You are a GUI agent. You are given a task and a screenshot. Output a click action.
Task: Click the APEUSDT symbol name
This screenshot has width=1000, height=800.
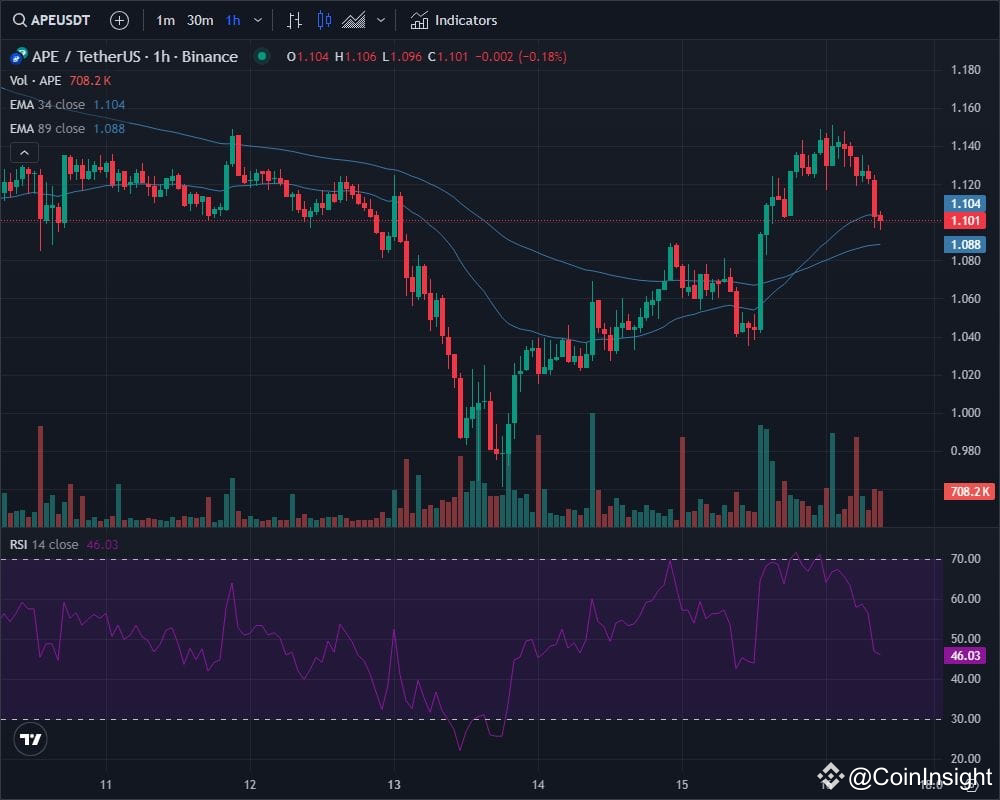pos(62,20)
